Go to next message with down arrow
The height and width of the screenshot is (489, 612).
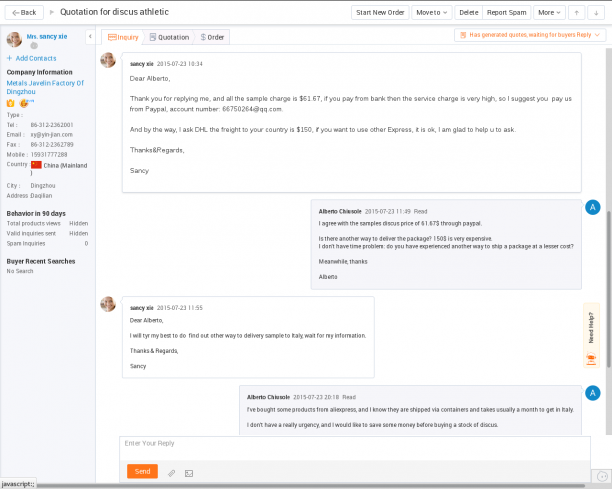[x=596, y=12]
